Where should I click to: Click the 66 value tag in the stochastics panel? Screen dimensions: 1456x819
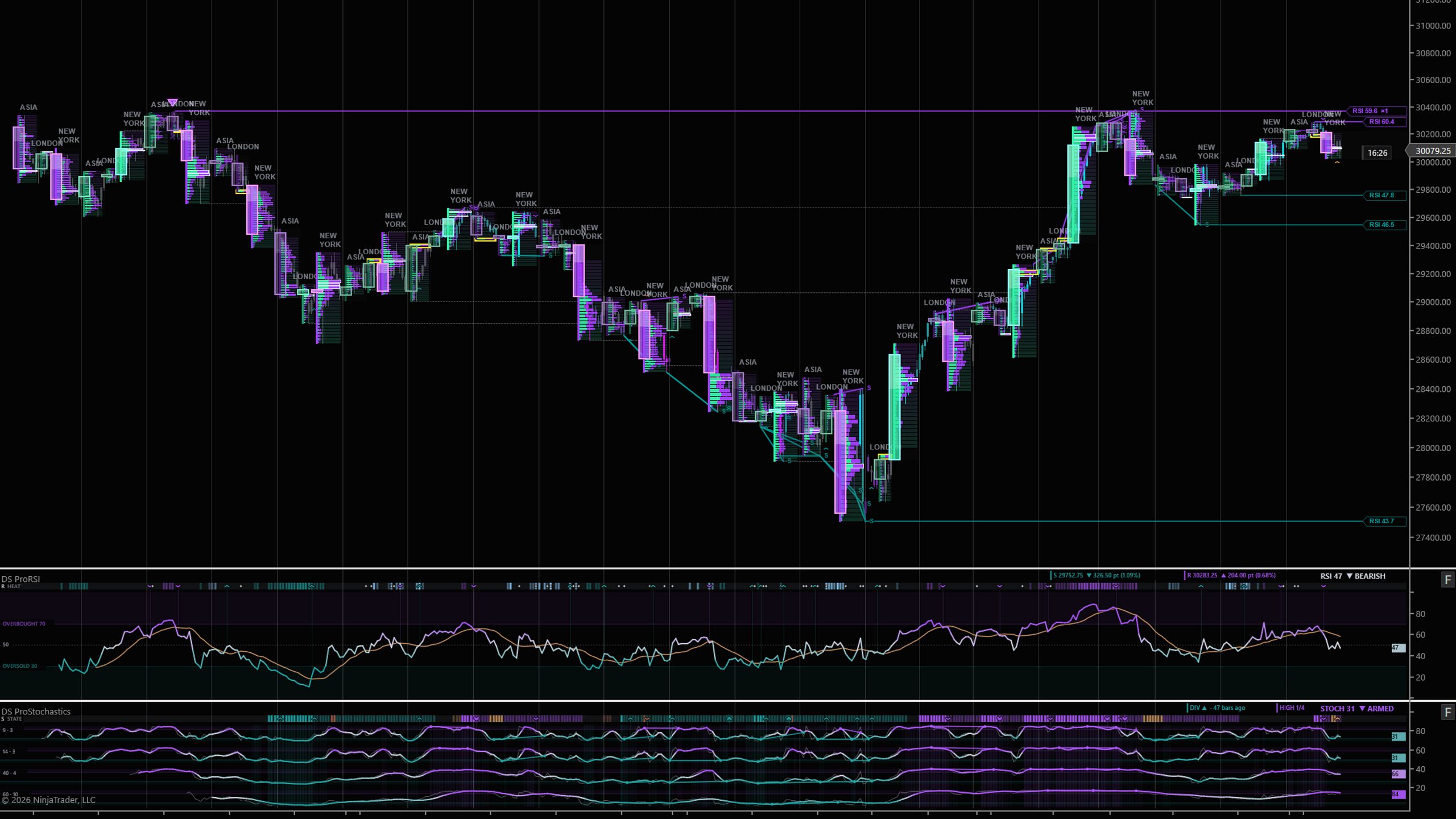1398,774
